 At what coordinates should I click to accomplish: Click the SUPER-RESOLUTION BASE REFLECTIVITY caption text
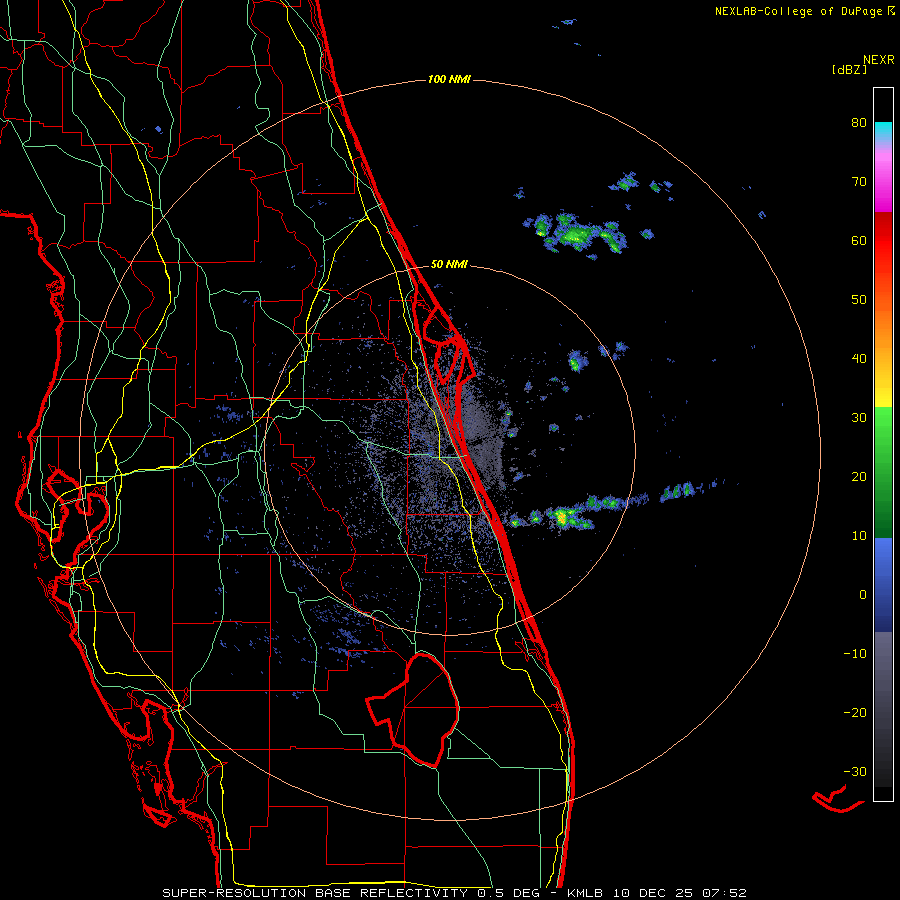(315, 893)
